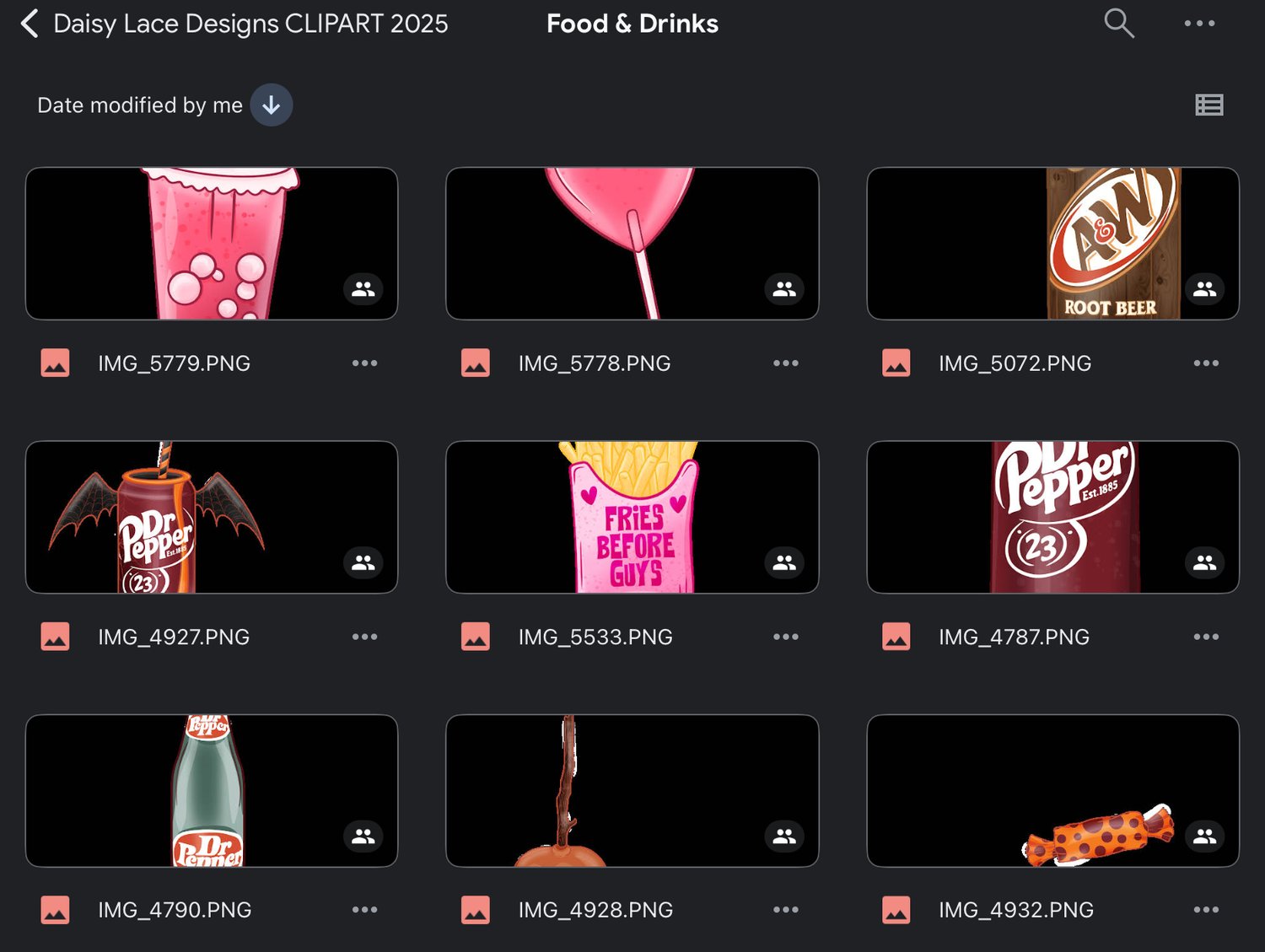The height and width of the screenshot is (952, 1265).
Task: Click the image file icon beside IMG_5533.PNG
Action: tap(476, 637)
